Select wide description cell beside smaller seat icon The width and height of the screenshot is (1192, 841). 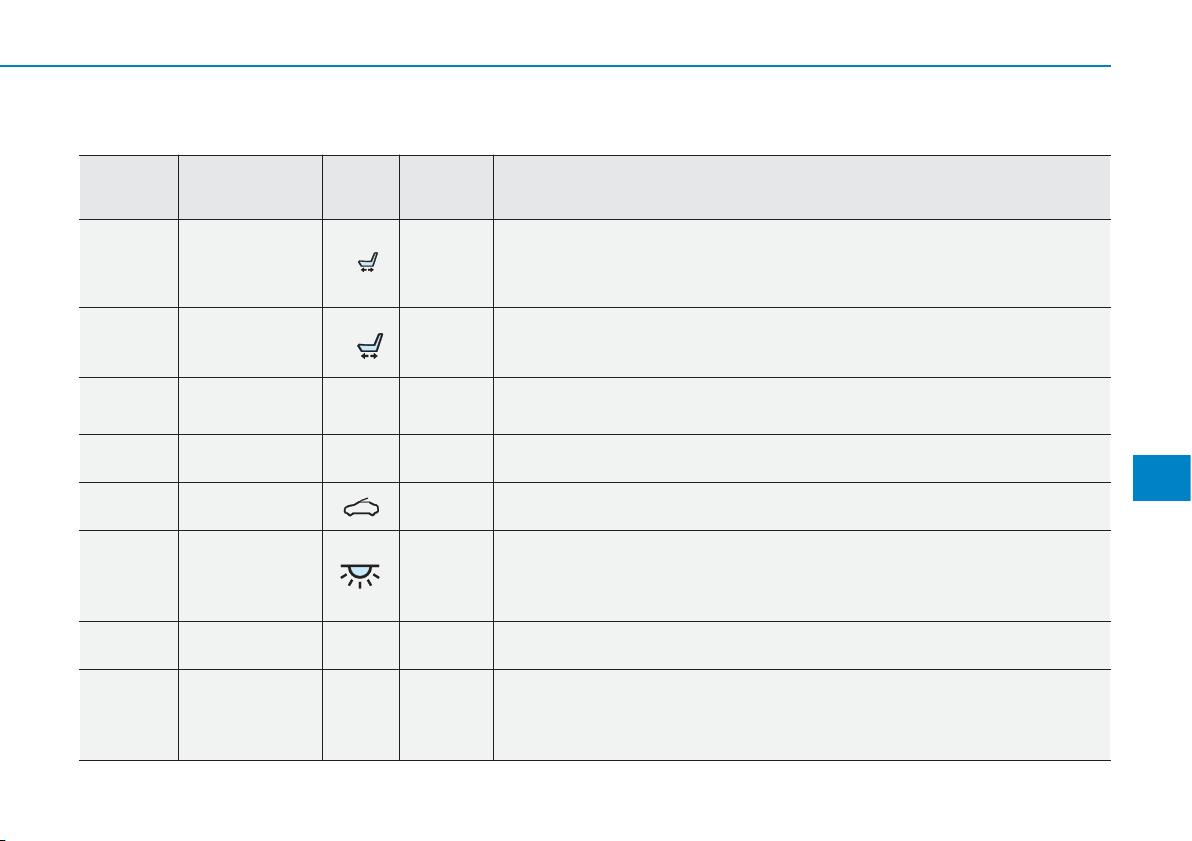click(x=802, y=263)
